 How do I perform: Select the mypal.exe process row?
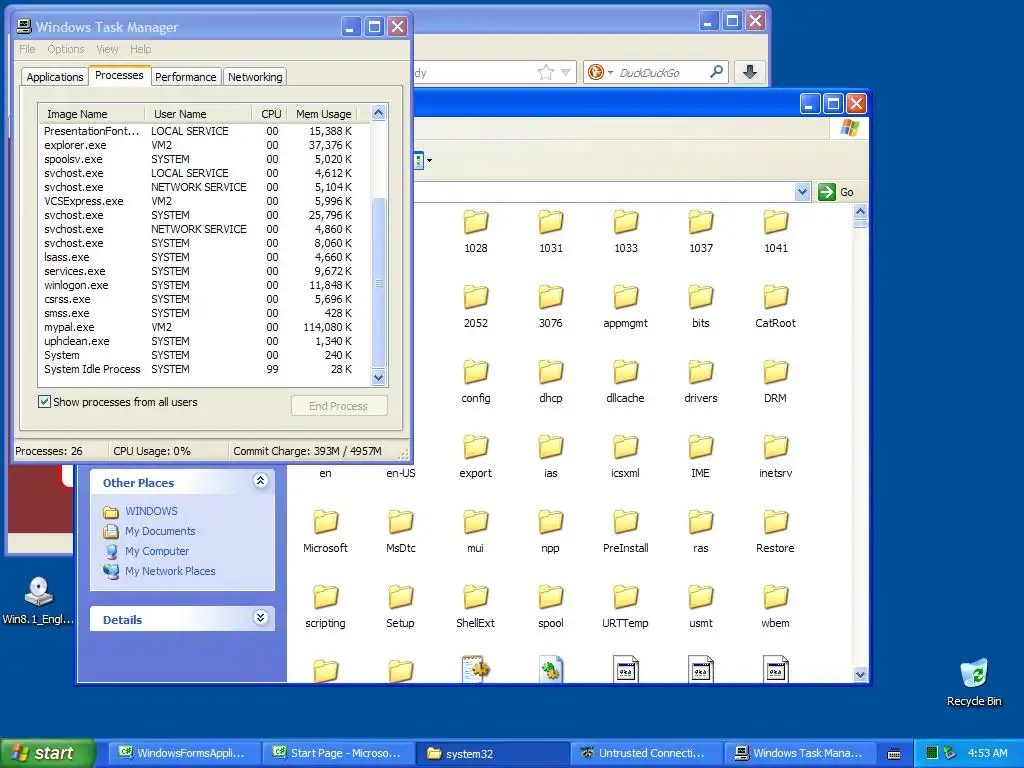(x=204, y=327)
